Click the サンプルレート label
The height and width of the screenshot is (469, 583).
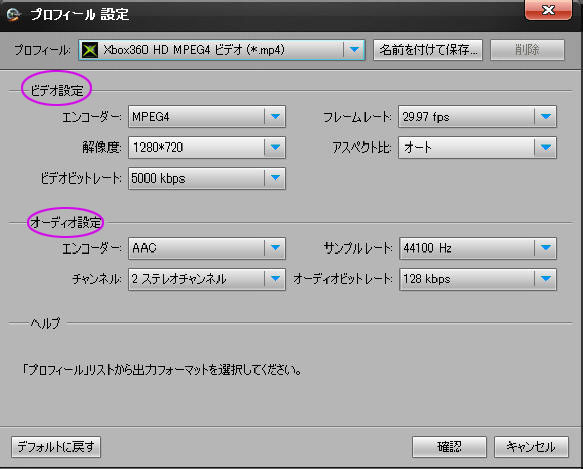point(358,248)
